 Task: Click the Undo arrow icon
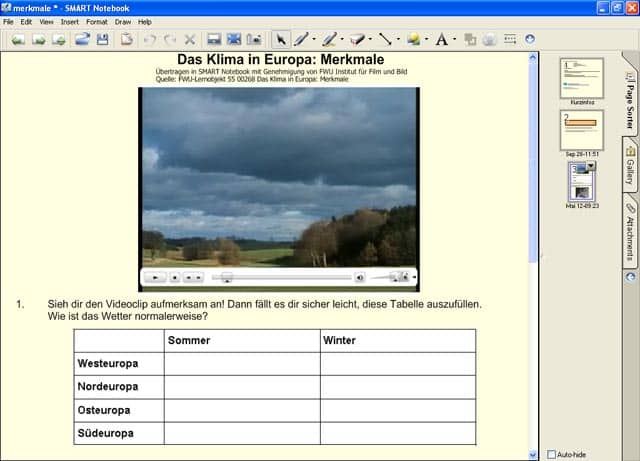tap(150, 40)
